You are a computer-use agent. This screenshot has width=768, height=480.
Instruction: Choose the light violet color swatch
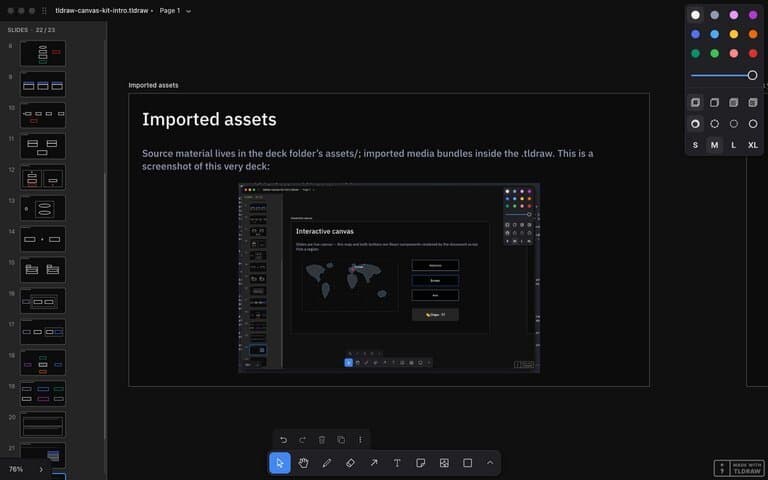click(734, 15)
